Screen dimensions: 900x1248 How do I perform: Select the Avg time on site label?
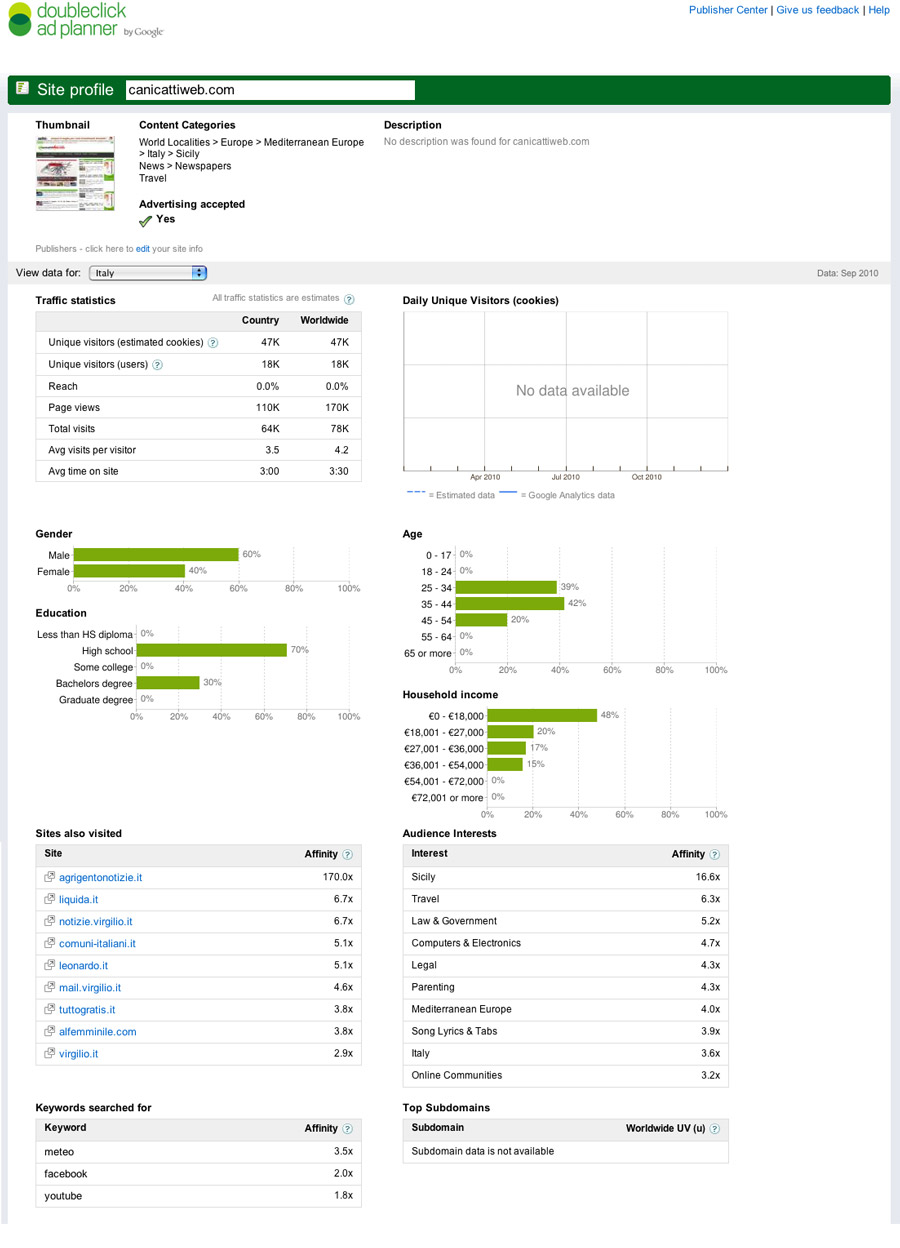click(83, 471)
